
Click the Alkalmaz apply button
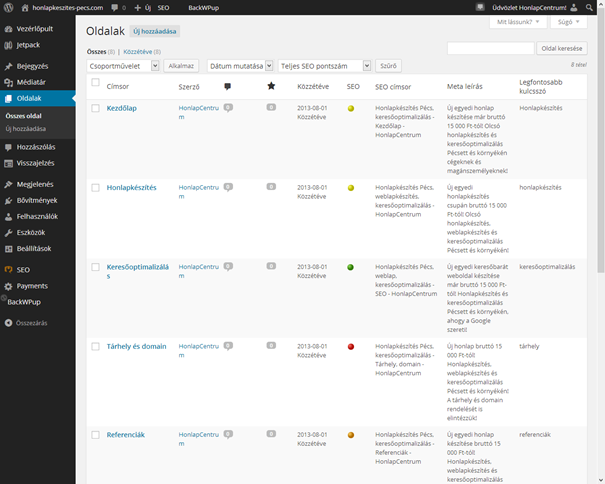[x=181, y=66]
